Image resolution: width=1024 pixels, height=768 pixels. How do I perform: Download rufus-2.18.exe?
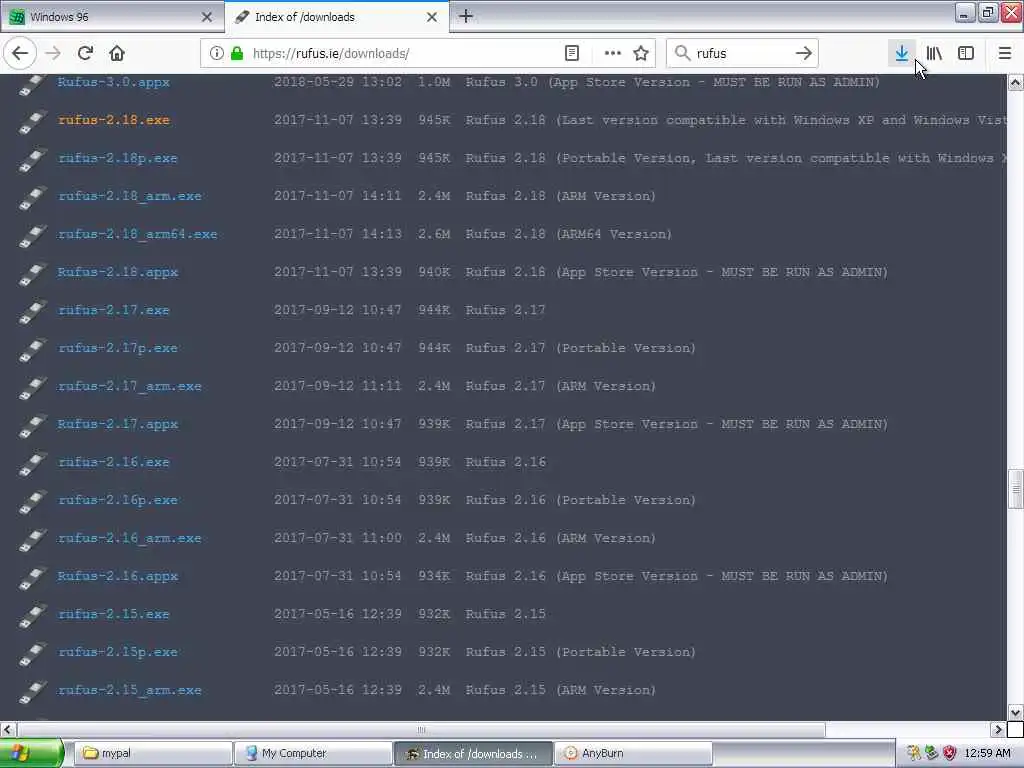[x=114, y=120]
